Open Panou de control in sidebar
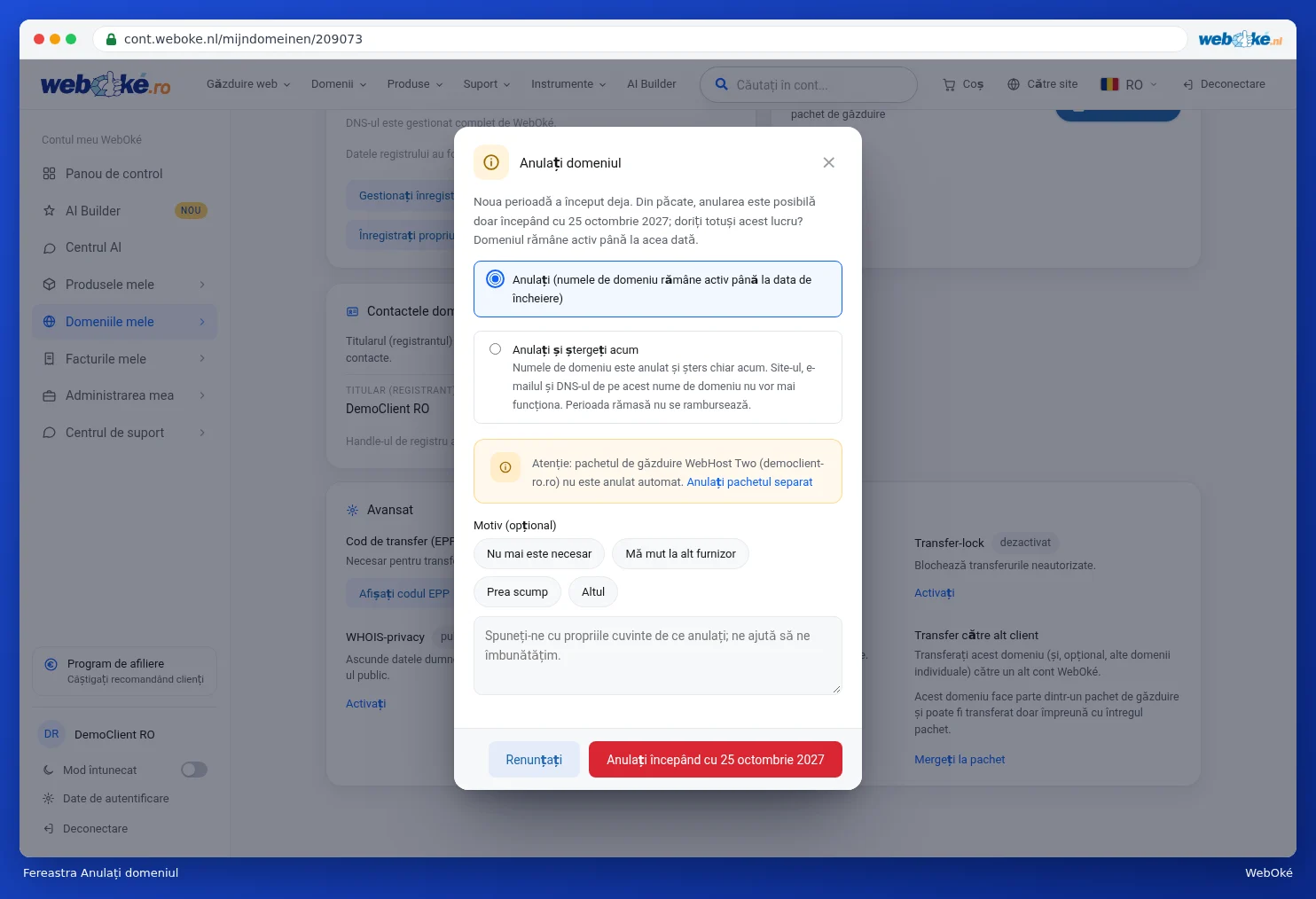Image resolution: width=1316 pixels, height=899 pixels. pos(124,174)
